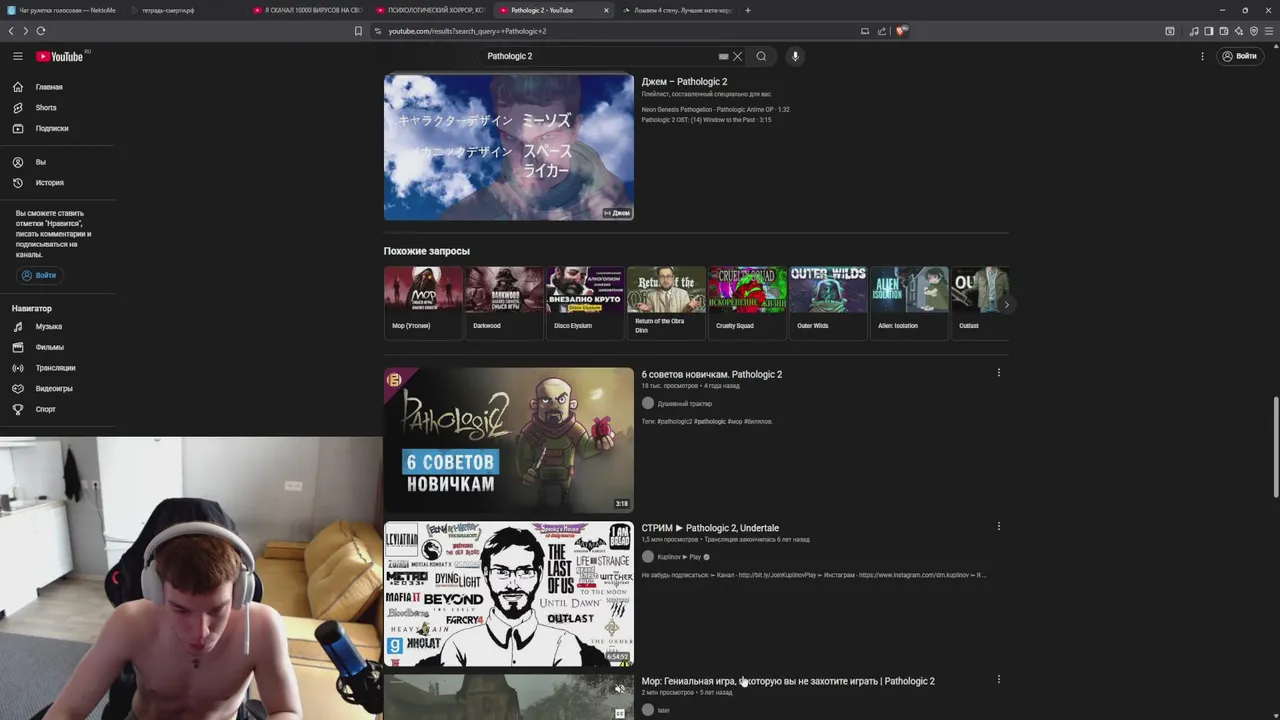Clear the search box with the X icon
Screen dimensions: 1280x720
pos(738,56)
